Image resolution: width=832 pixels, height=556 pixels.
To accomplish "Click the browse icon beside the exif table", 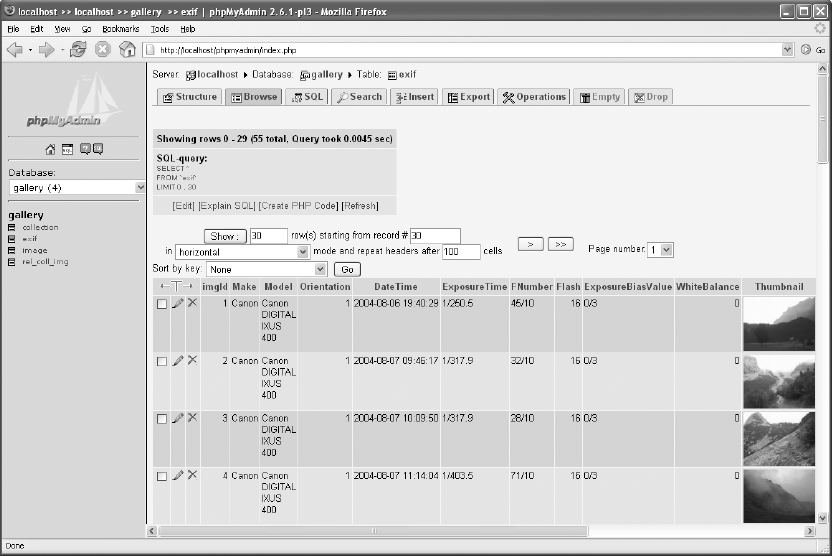I will 12,239.
